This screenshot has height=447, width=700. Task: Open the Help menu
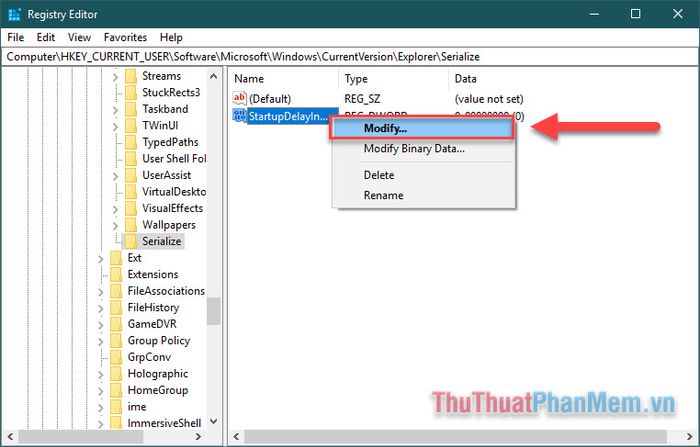(x=171, y=38)
